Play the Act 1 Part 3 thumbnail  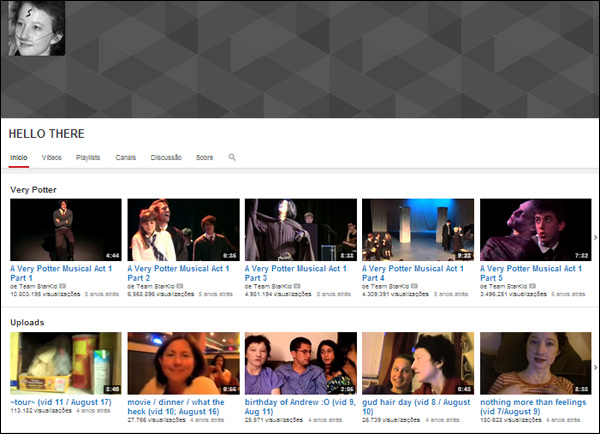click(x=301, y=230)
